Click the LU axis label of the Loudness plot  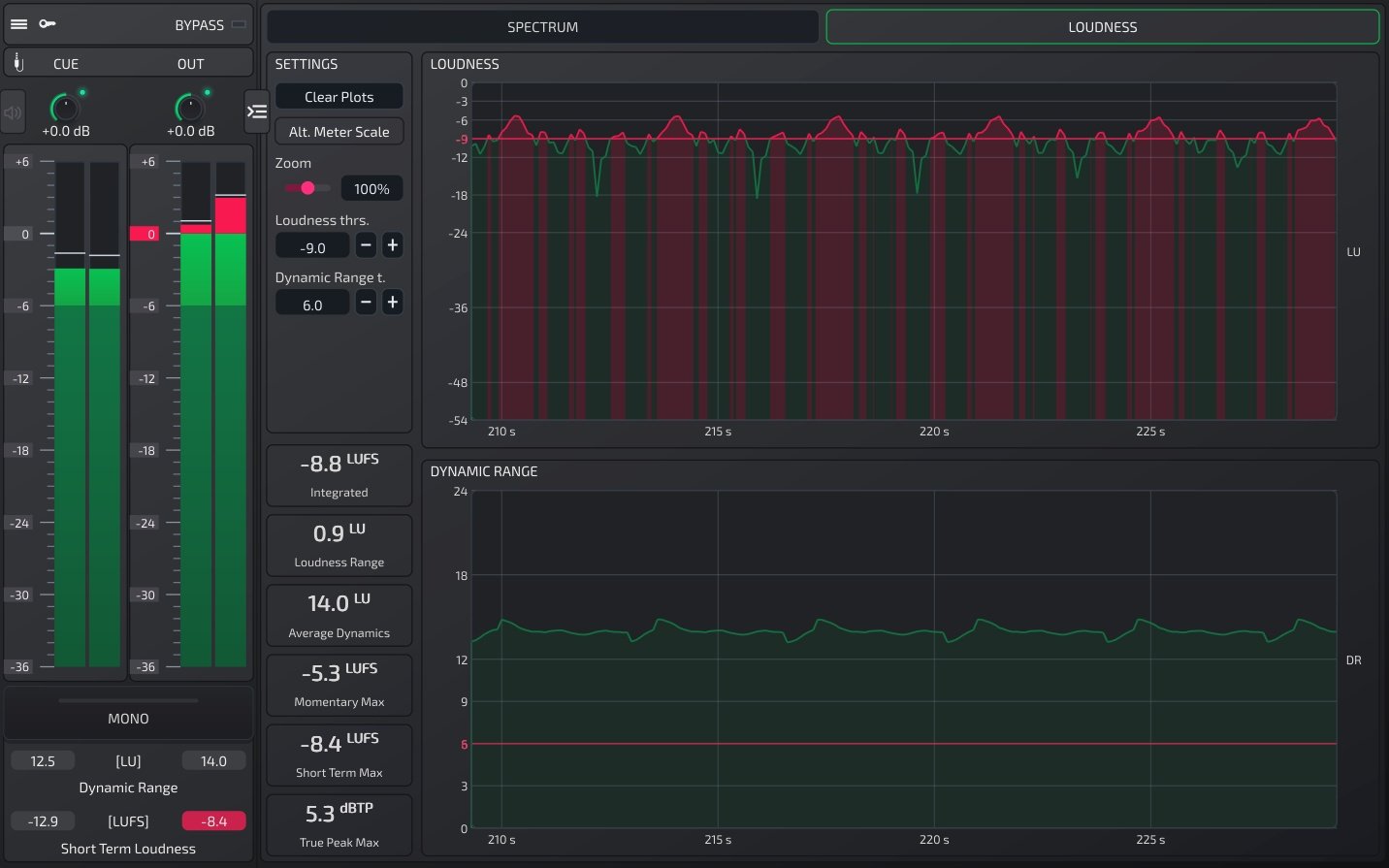point(1353,252)
